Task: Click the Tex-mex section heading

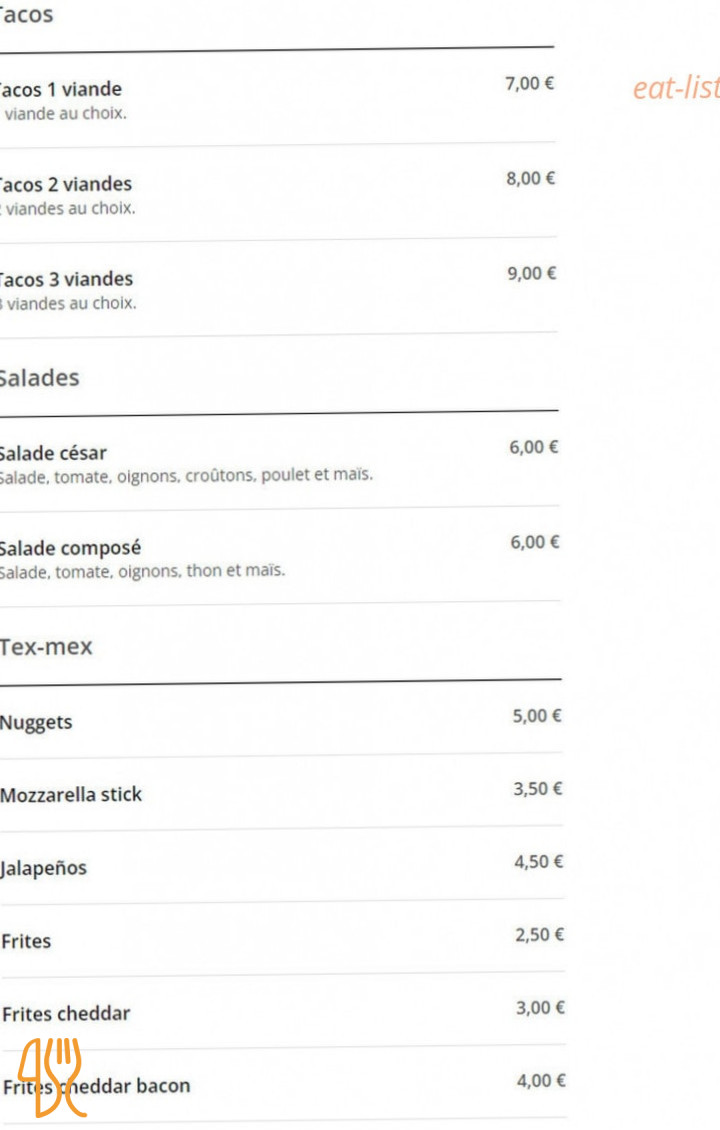Action: [46, 647]
